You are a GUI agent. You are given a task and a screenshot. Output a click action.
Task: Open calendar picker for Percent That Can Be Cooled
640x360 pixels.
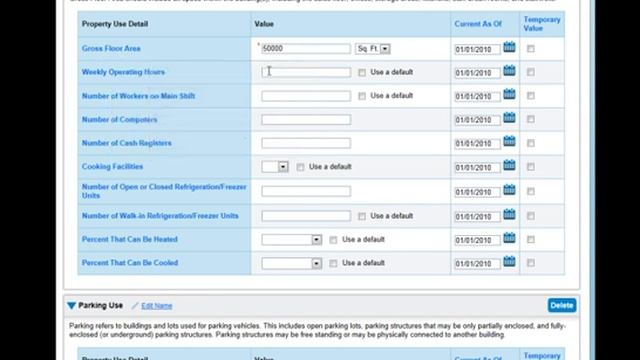tap(509, 262)
